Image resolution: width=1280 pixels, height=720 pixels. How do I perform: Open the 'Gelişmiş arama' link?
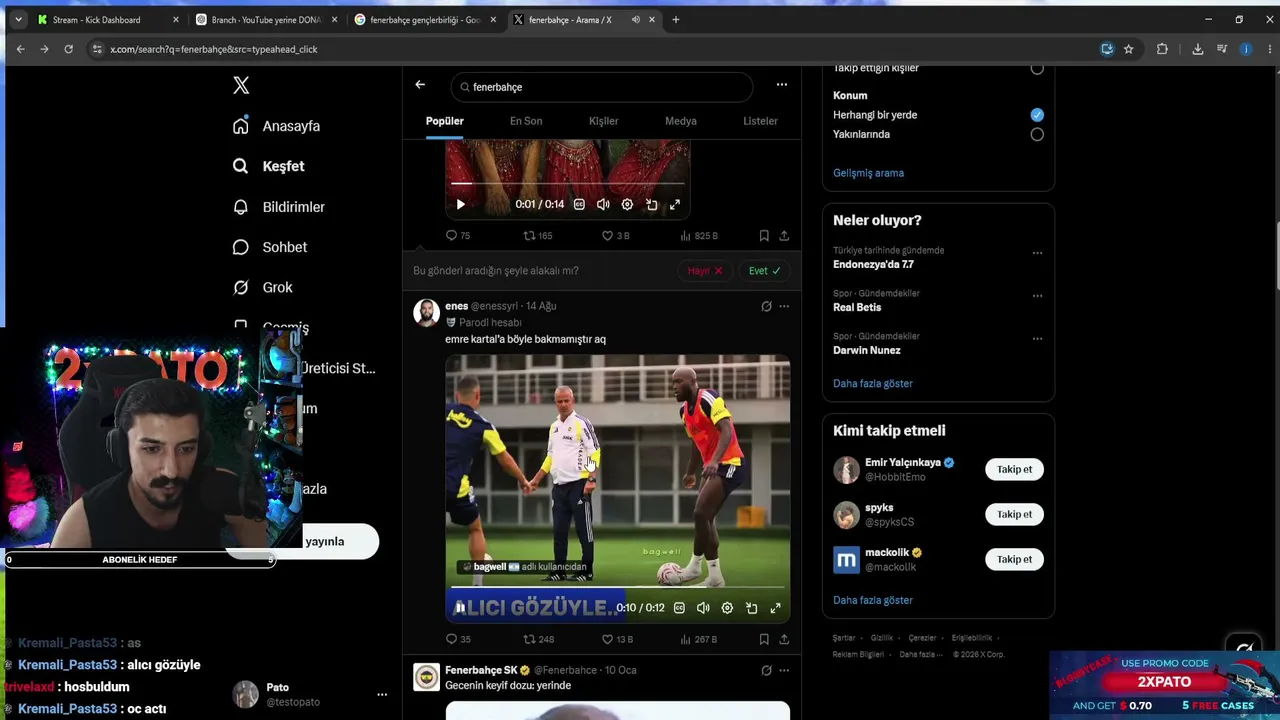(x=868, y=173)
